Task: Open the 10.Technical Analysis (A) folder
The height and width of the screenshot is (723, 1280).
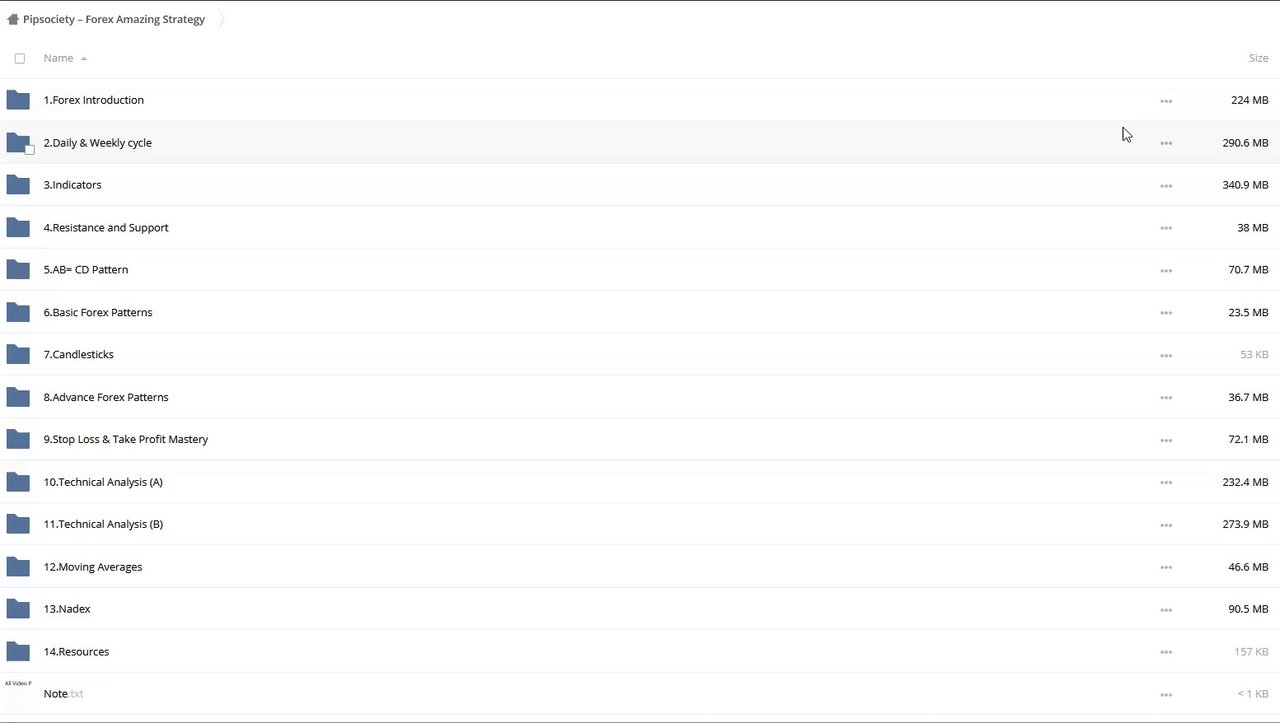Action: point(103,482)
